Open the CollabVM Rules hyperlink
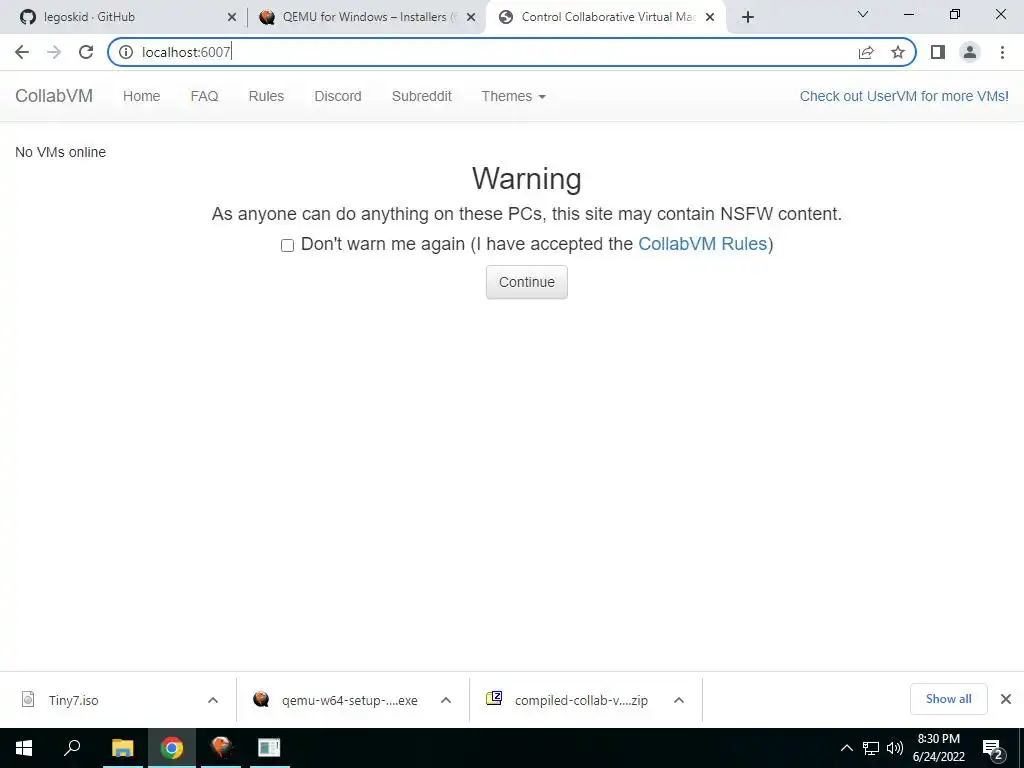 pos(702,244)
